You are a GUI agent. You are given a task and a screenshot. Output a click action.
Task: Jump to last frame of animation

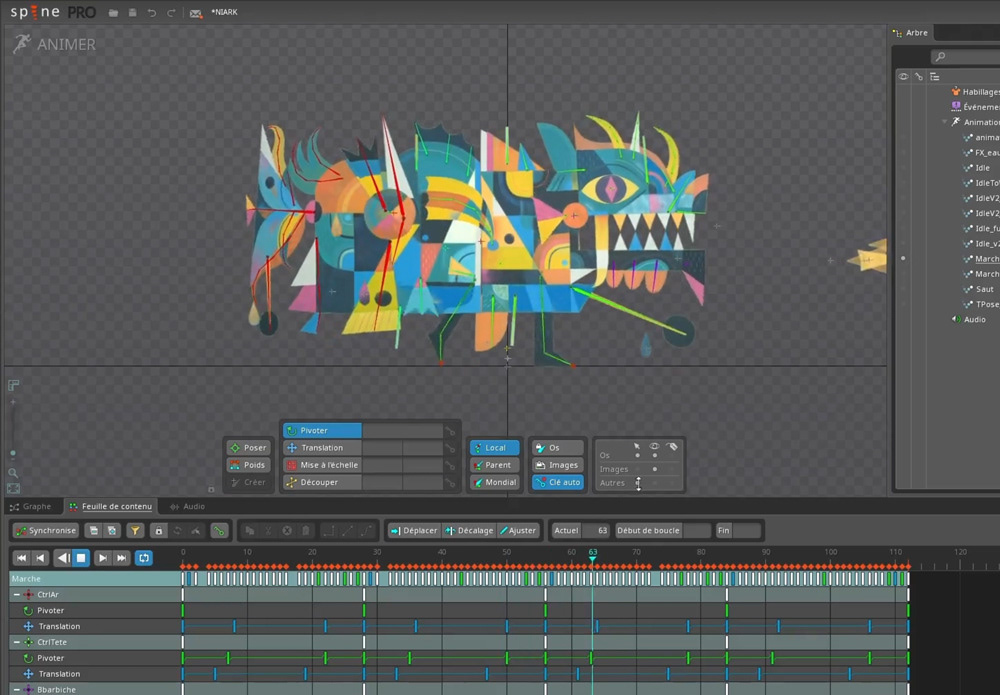click(x=121, y=558)
